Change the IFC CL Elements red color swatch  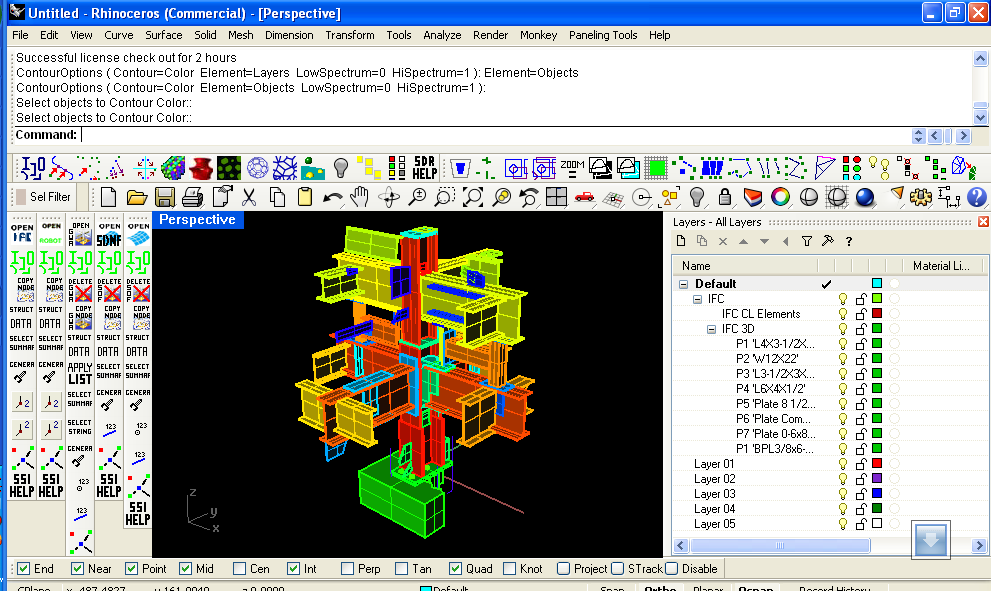[x=877, y=313]
